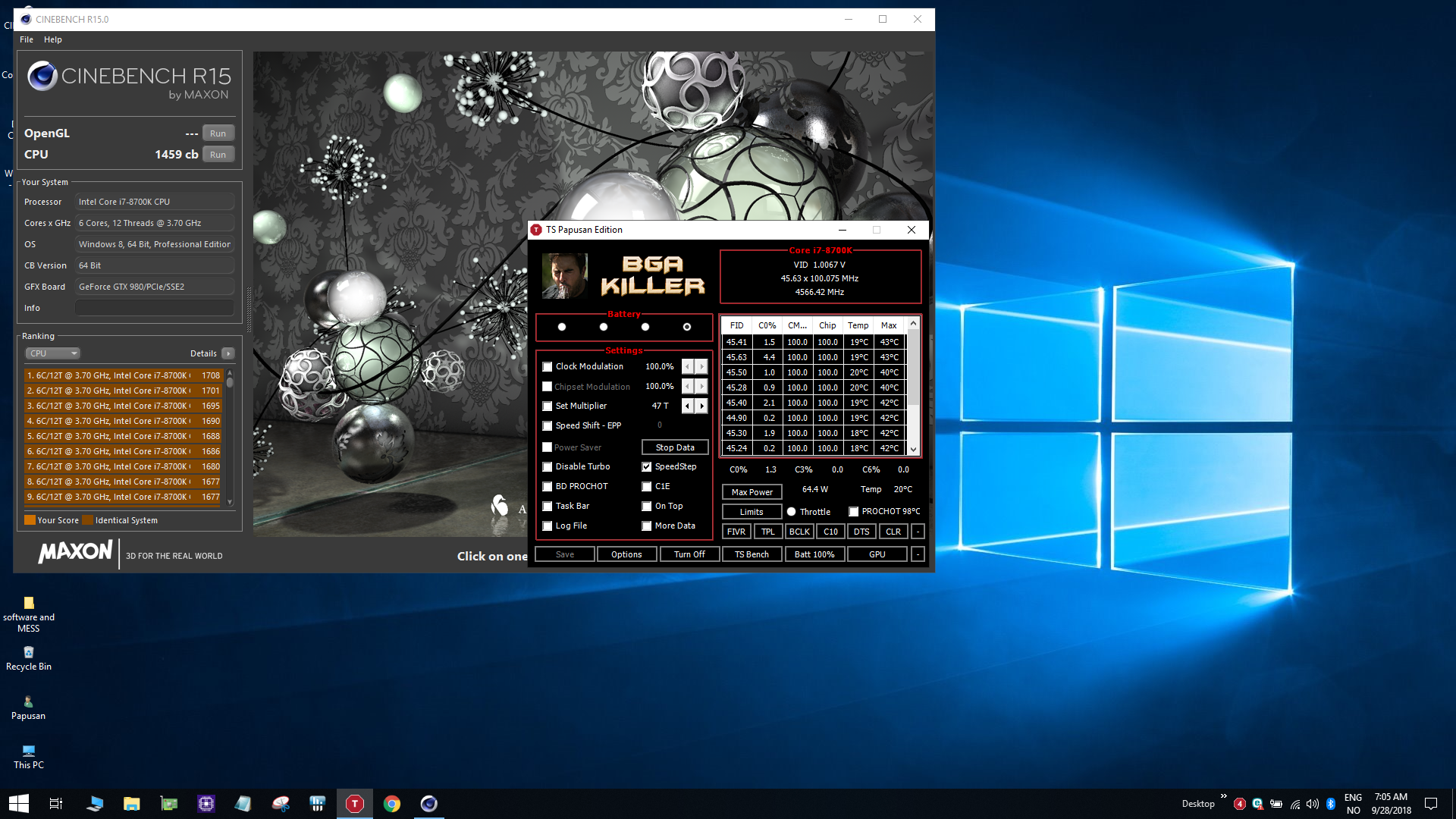The image size is (1456, 819).
Task: Click the Ranking Details arrow button
Action: point(228,353)
